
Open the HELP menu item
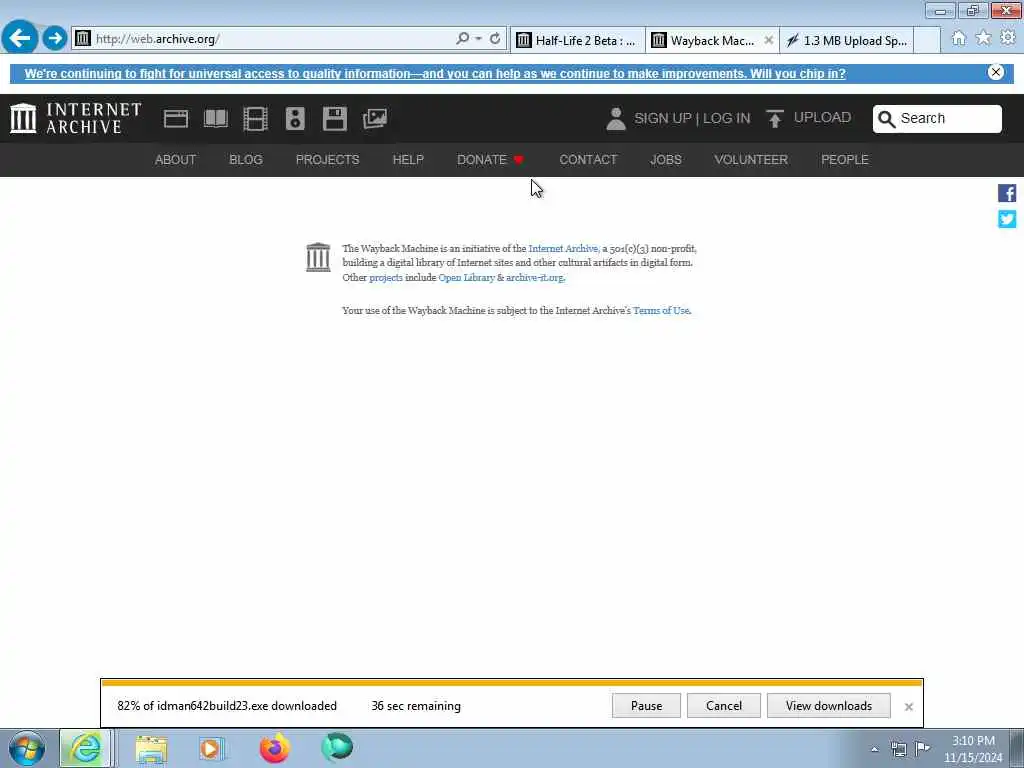pos(408,160)
